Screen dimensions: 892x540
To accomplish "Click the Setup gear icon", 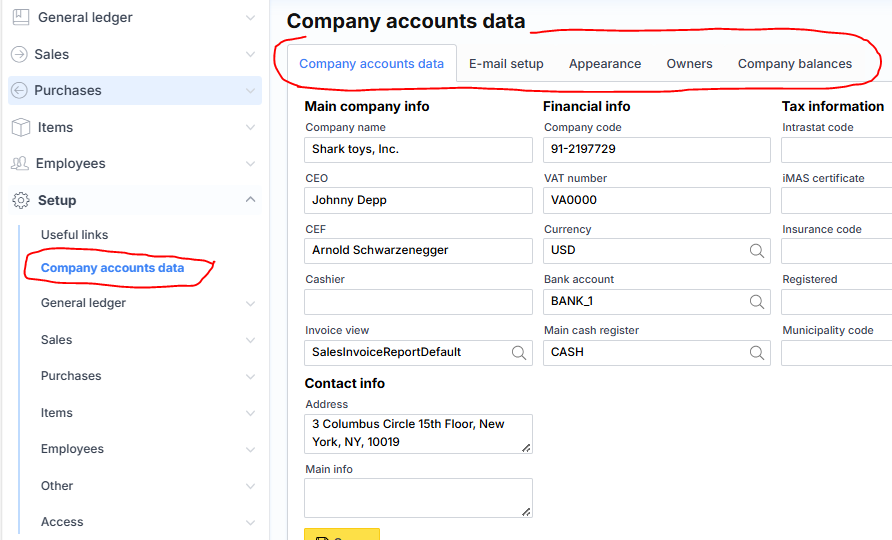I will pos(20,200).
